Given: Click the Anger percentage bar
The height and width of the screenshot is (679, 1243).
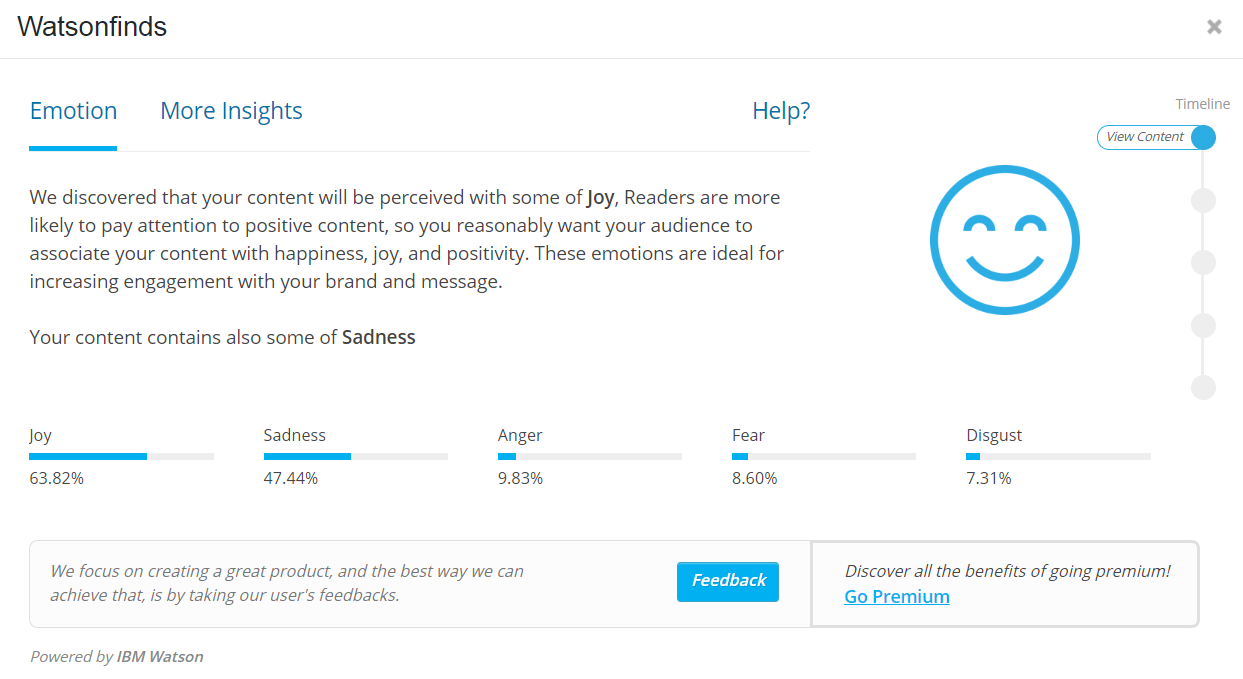Looking at the screenshot, I should 589,456.
